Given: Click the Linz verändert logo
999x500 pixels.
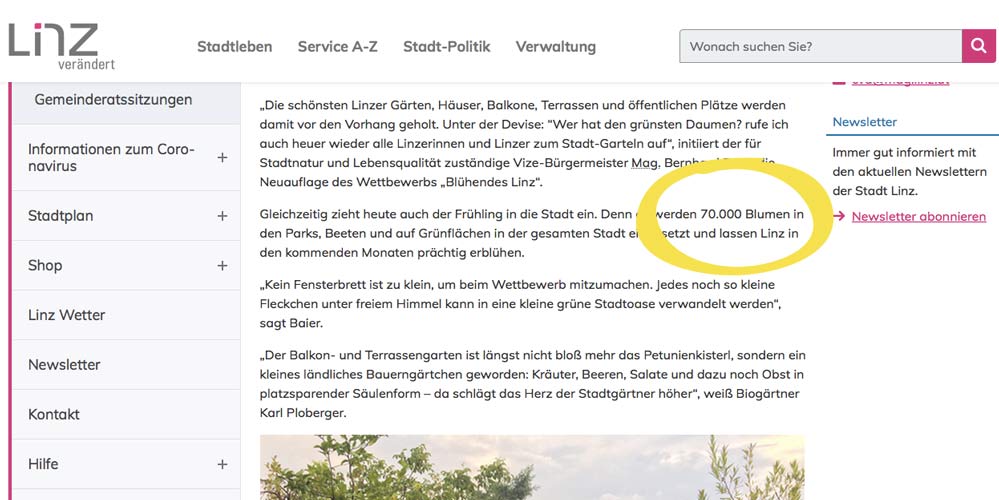Looking at the screenshot, I should click(61, 46).
